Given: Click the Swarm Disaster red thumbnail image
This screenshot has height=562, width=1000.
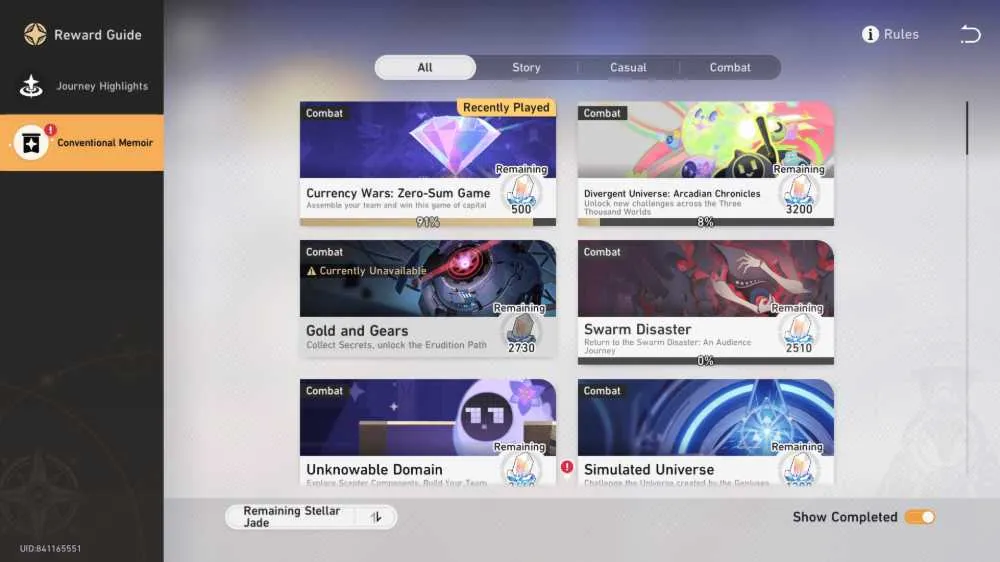Looking at the screenshot, I should tap(705, 279).
